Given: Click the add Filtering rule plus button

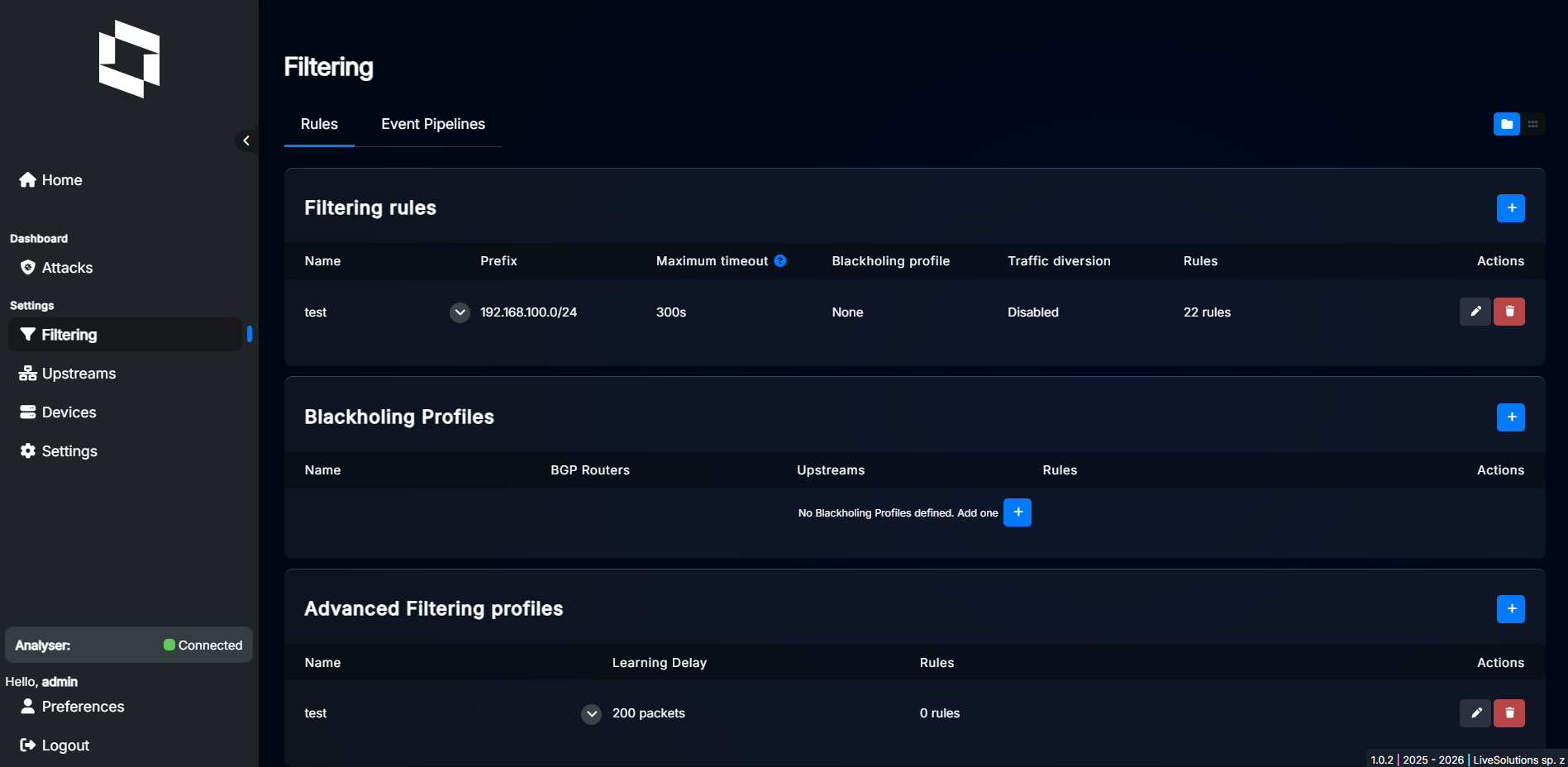Looking at the screenshot, I should pos(1510,208).
